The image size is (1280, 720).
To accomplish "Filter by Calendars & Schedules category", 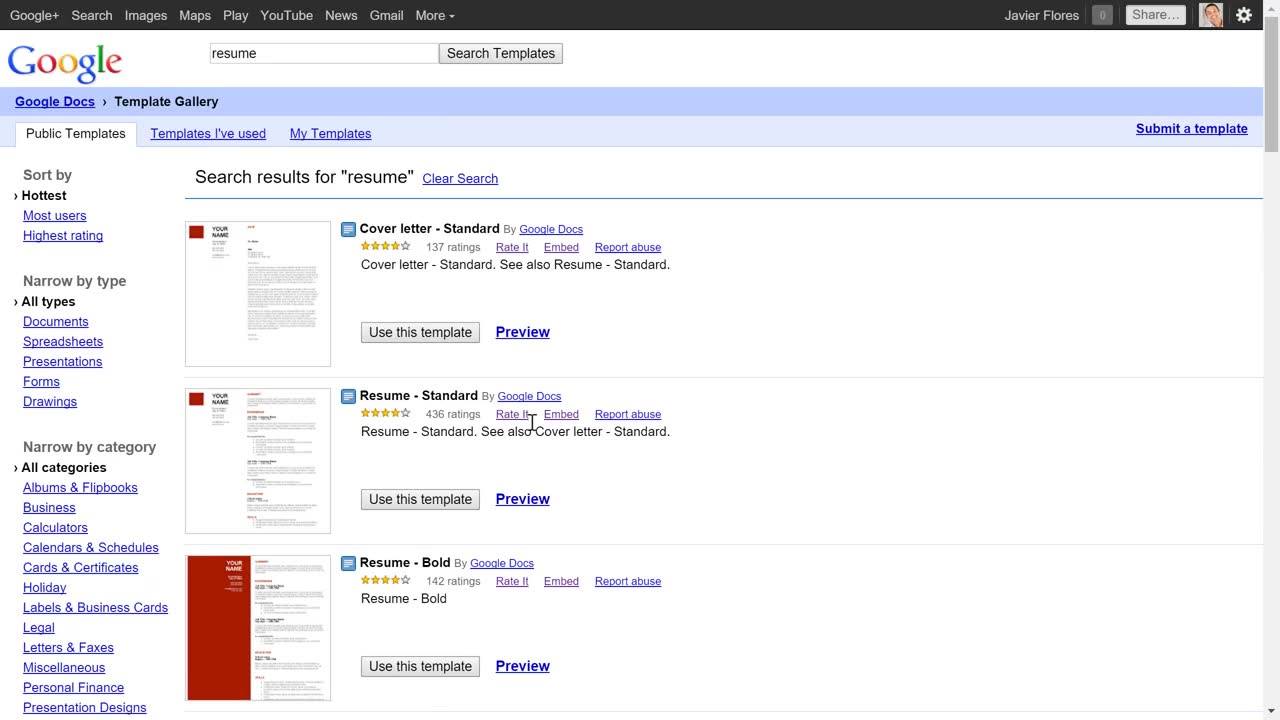I will click(91, 548).
